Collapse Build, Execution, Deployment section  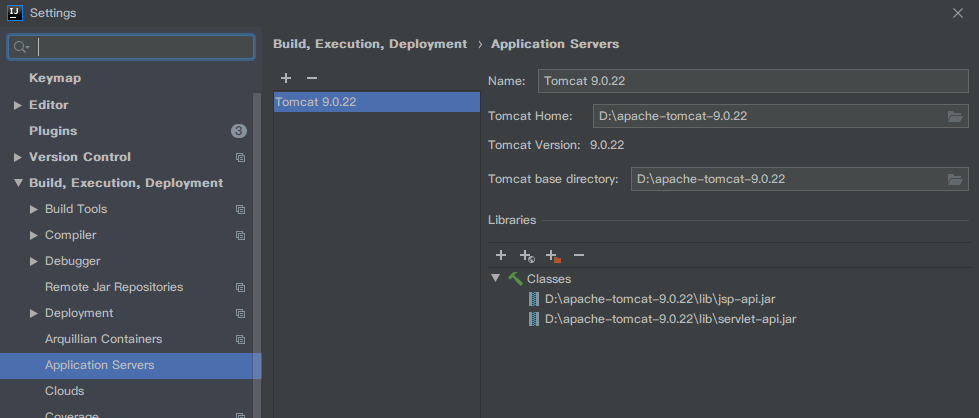point(17,183)
